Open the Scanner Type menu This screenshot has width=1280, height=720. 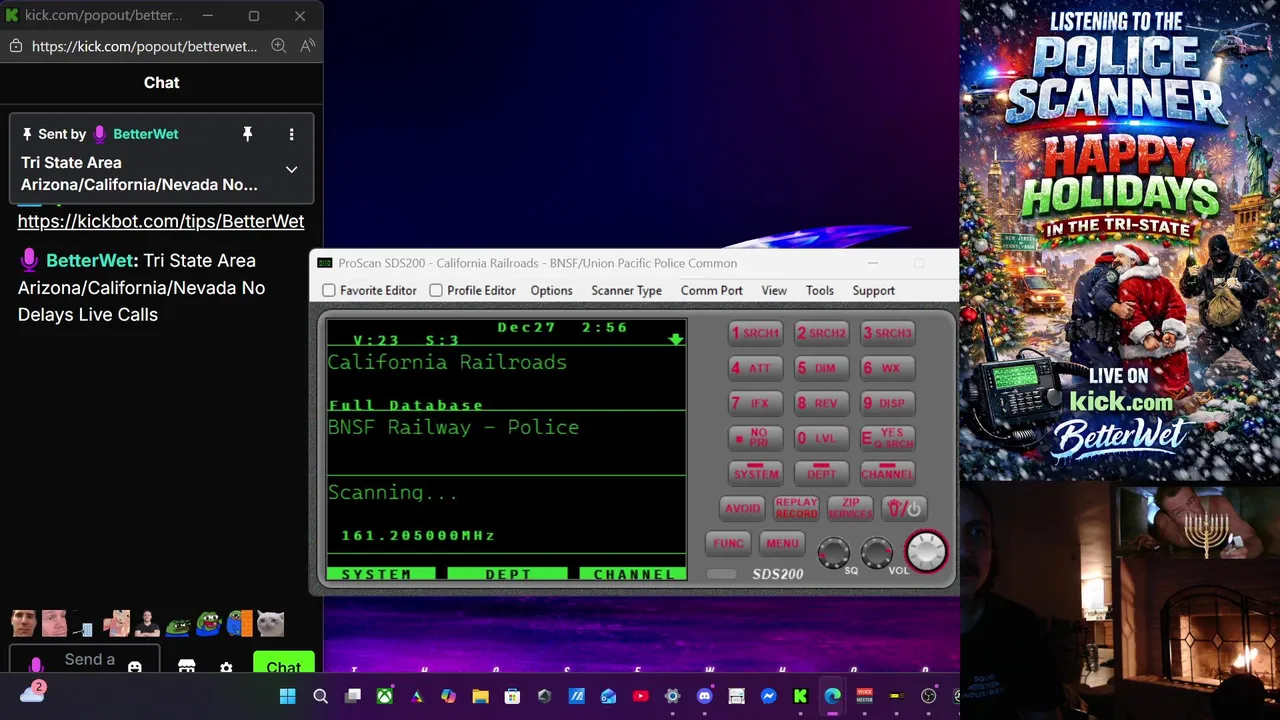(x=626, y=290)
